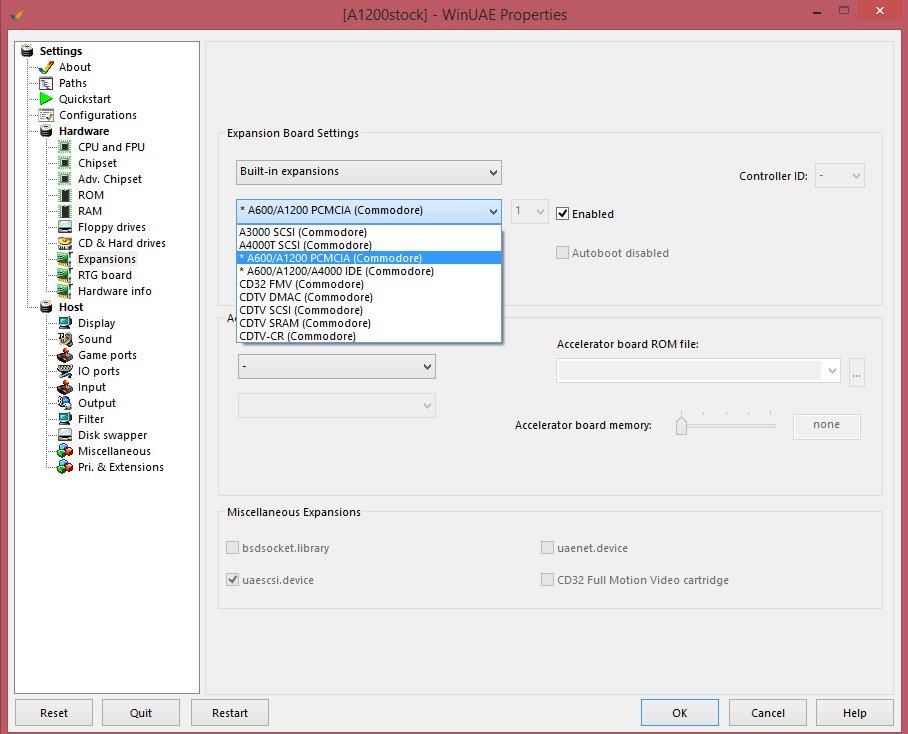Screen dimensions: 908x734
Task: Uncheck the Enabled checkbox
Action: [562, 214]
